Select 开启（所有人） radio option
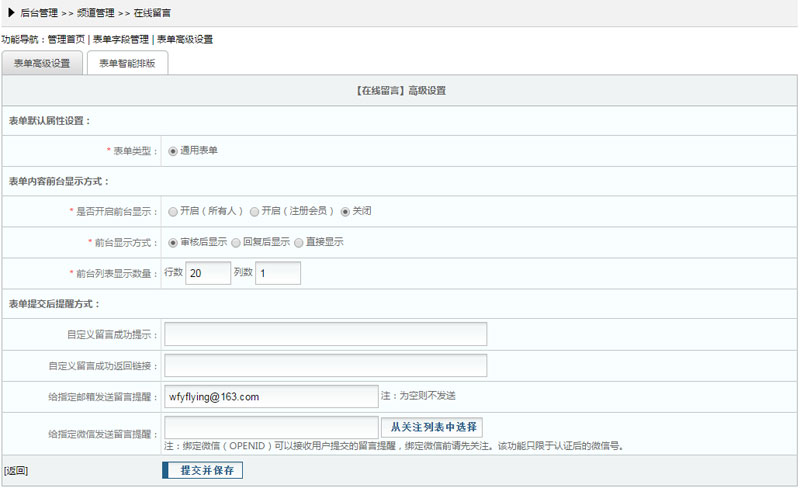 pos(173,212)
